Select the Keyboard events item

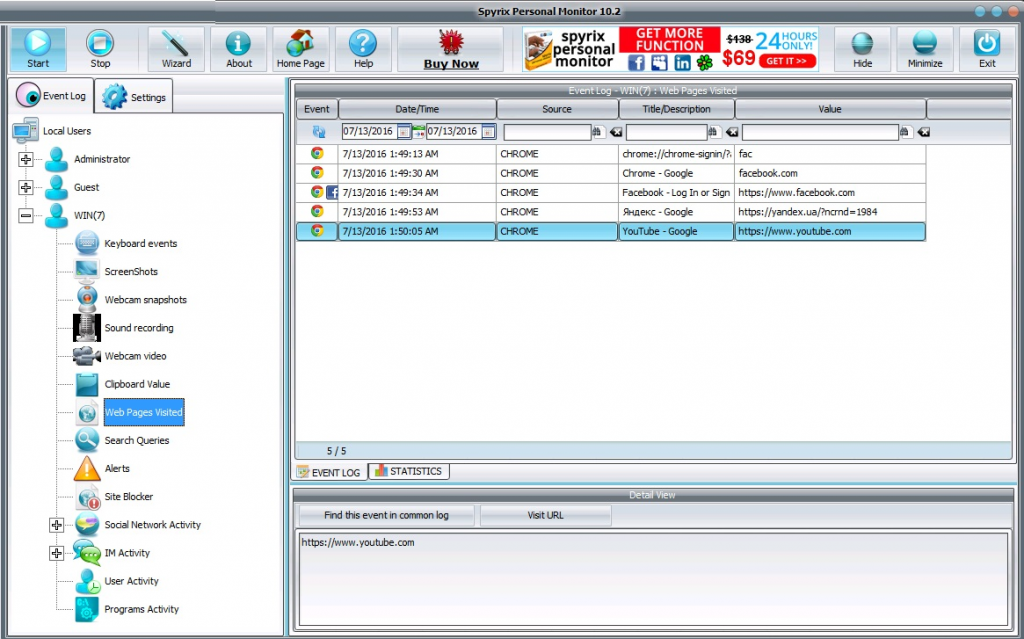140,244
